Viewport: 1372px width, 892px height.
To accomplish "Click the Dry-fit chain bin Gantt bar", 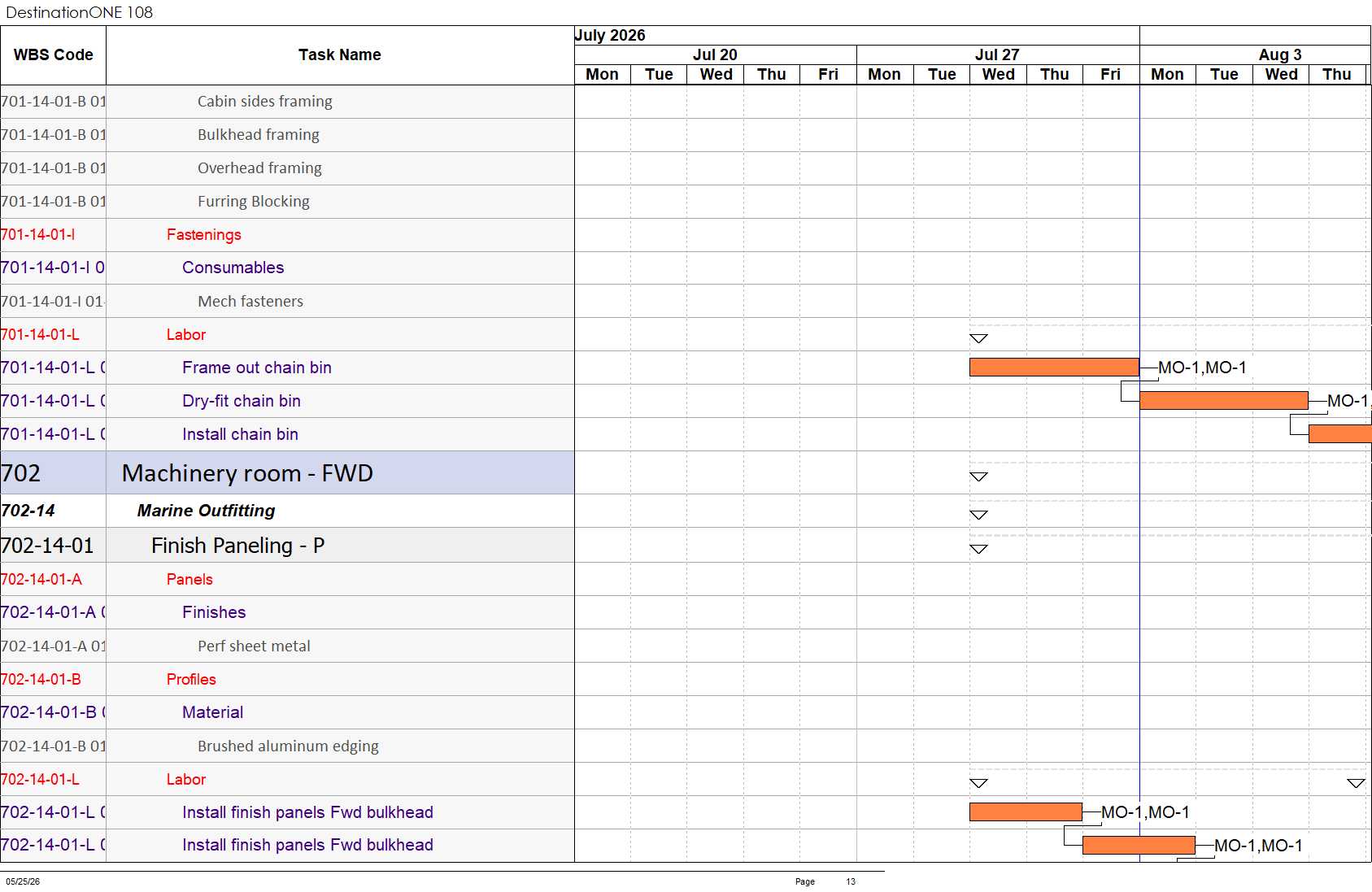I will click(x=1224, y=401).
